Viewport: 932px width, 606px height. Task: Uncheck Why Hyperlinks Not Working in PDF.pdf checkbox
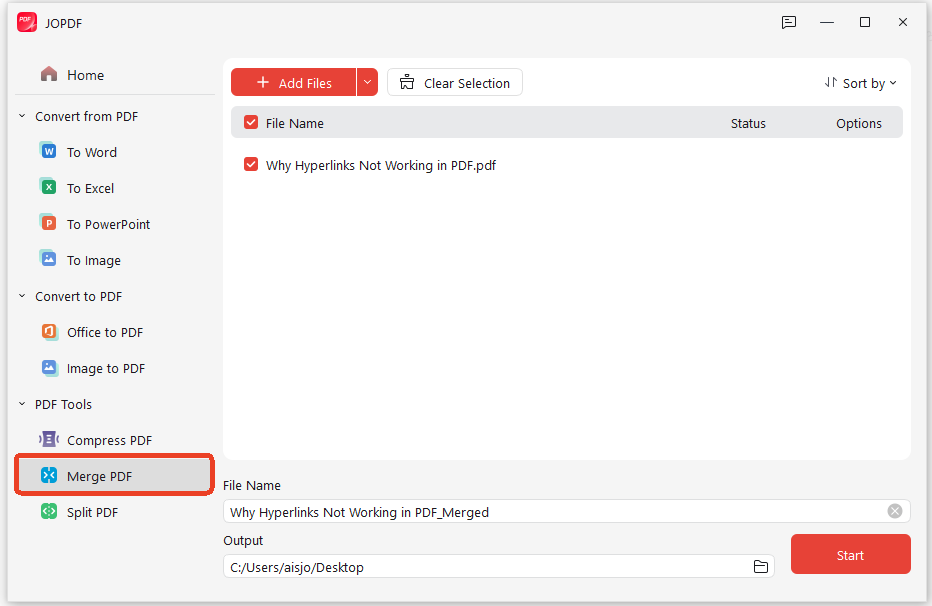251,165
